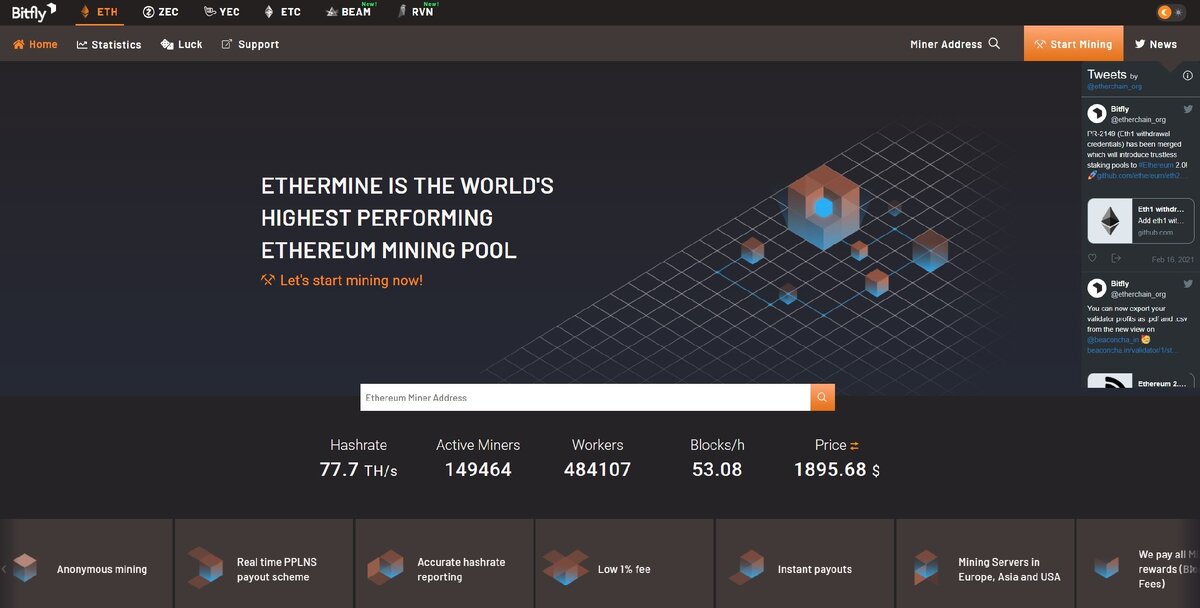
Task: Open beaconcha.in validator link in tweet
Action: click(1133, 351)
